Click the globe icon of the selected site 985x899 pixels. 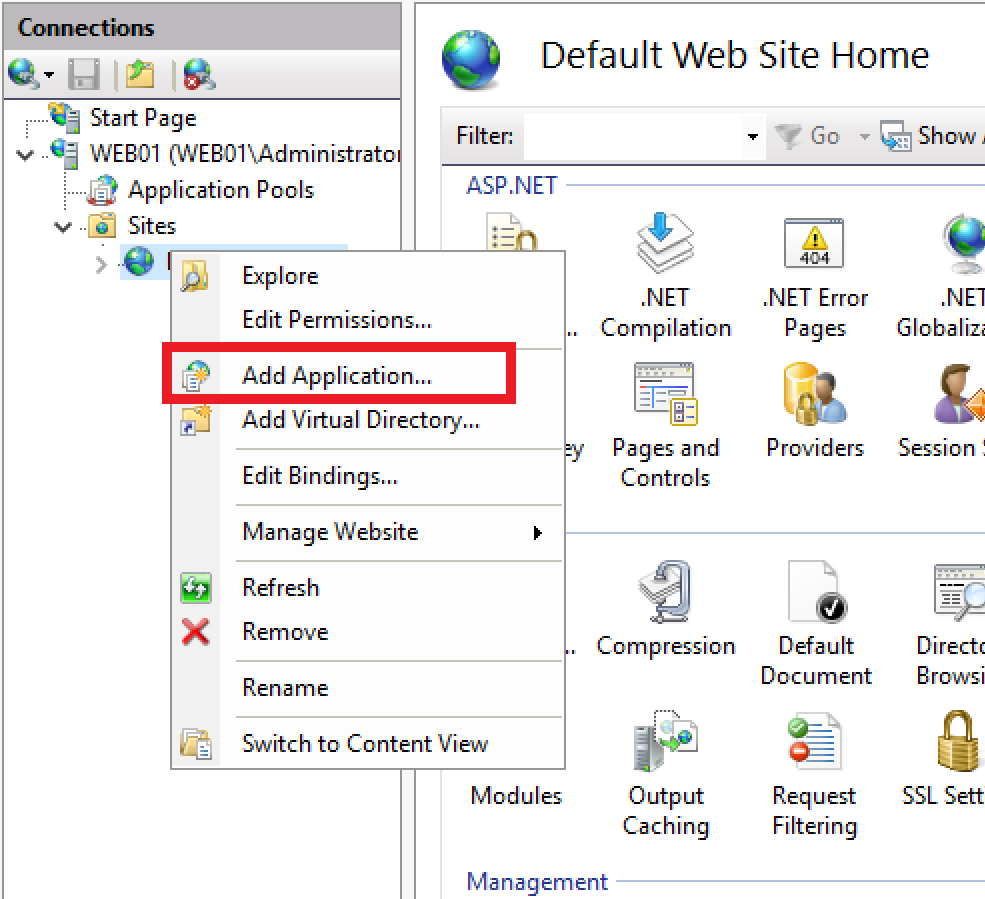click(x=138, y=261)
